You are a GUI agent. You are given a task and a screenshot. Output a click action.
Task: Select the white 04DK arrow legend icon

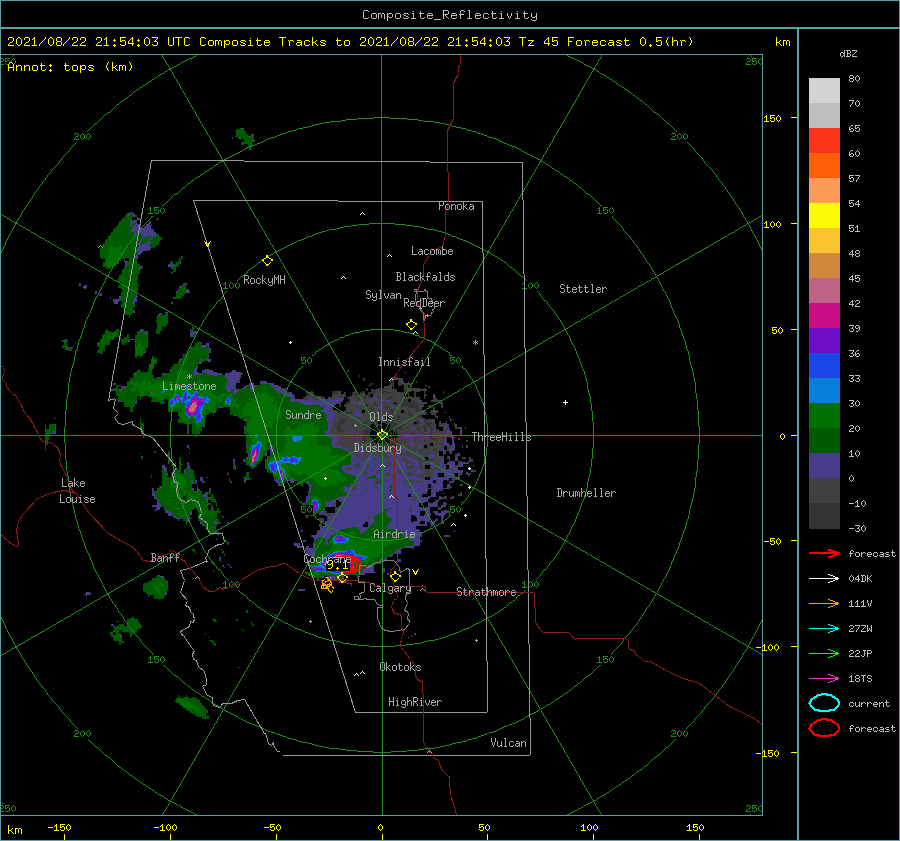pyautogui.click(x=824, y=578)
